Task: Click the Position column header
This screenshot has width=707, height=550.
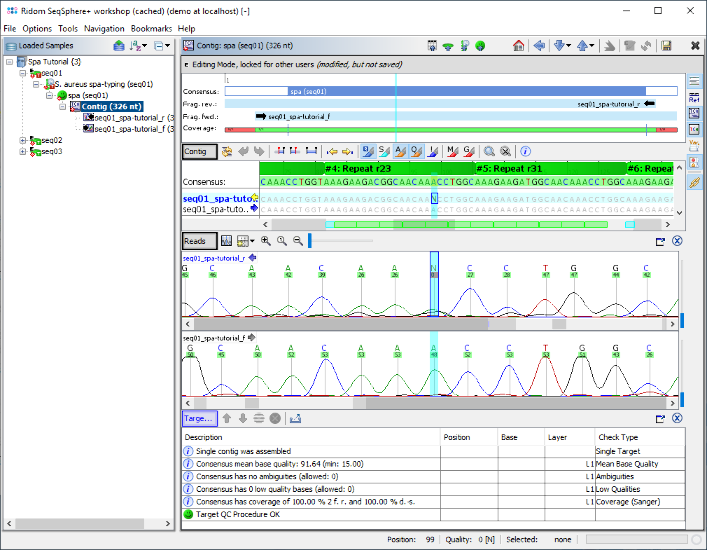Action: [x=456, y=437]
